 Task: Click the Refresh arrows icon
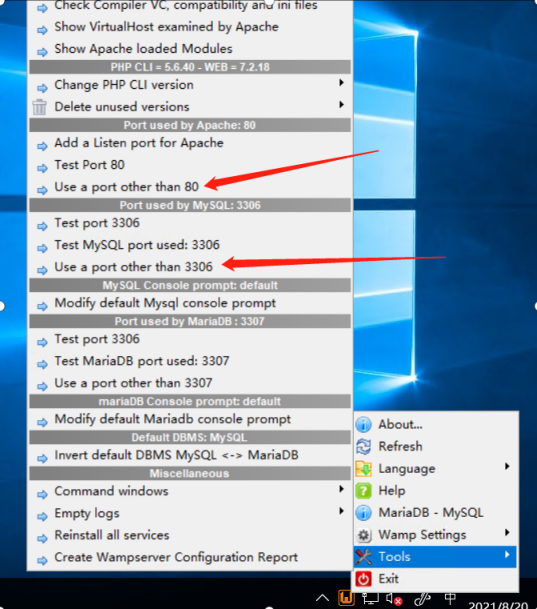click(363, 447)
